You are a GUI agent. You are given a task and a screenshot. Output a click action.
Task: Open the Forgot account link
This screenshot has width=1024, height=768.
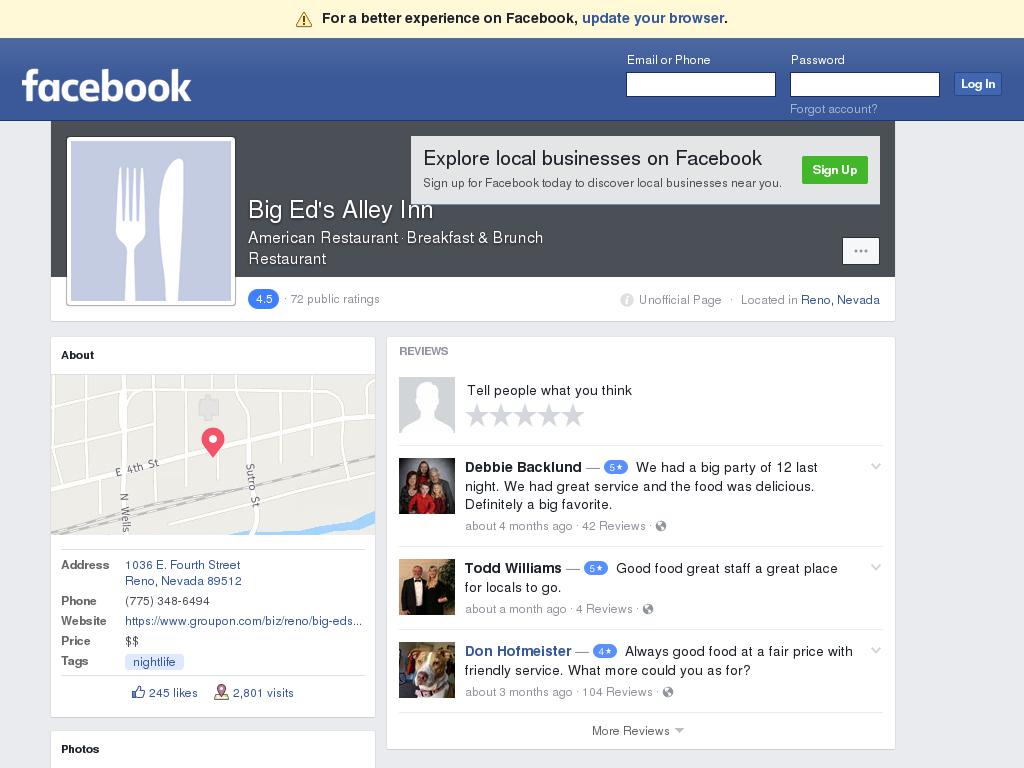tap(833, 109)
